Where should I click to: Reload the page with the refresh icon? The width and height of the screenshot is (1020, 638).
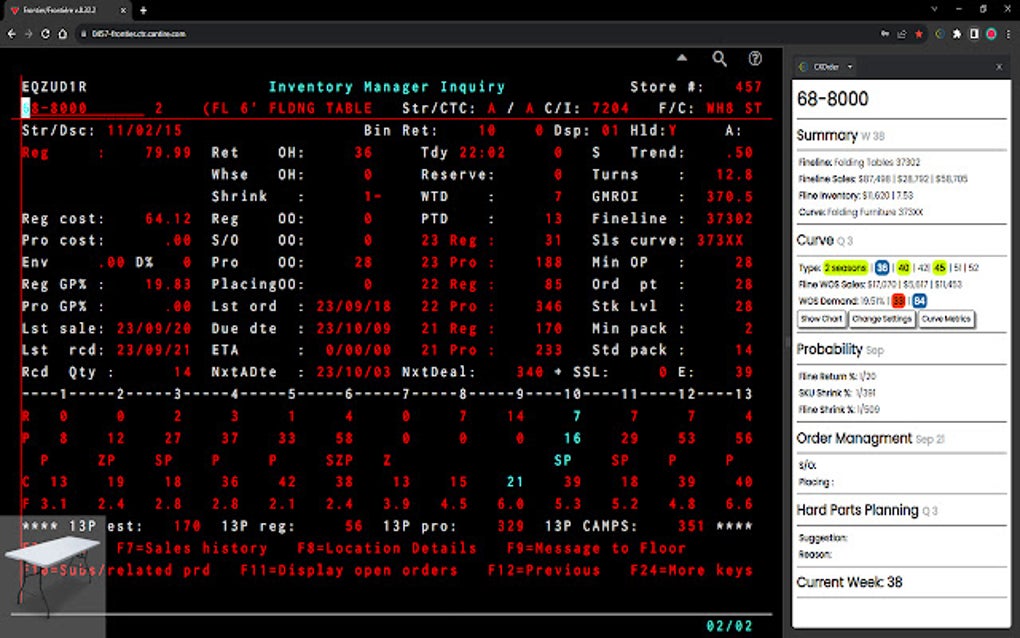point(46,33)
